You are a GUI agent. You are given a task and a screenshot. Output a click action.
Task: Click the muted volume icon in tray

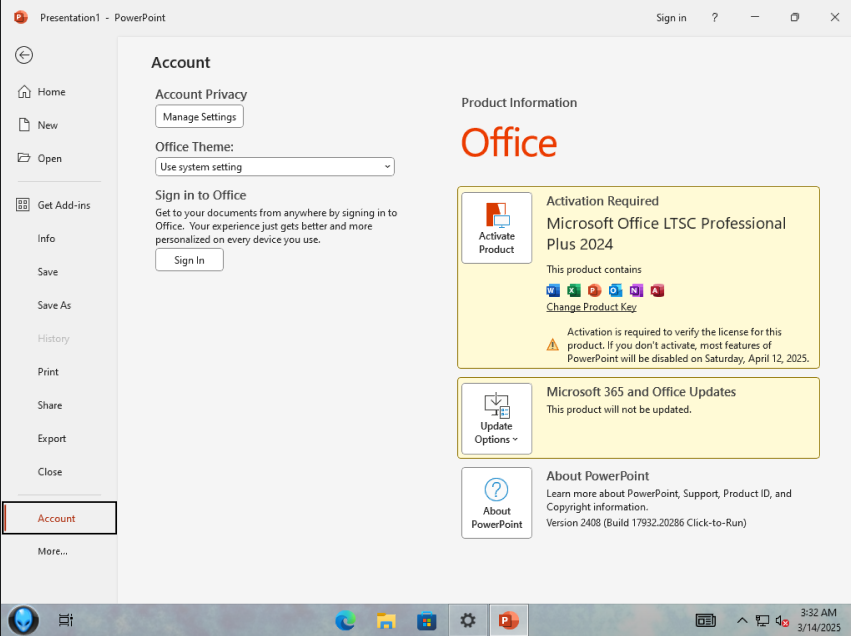click(782, 620)
